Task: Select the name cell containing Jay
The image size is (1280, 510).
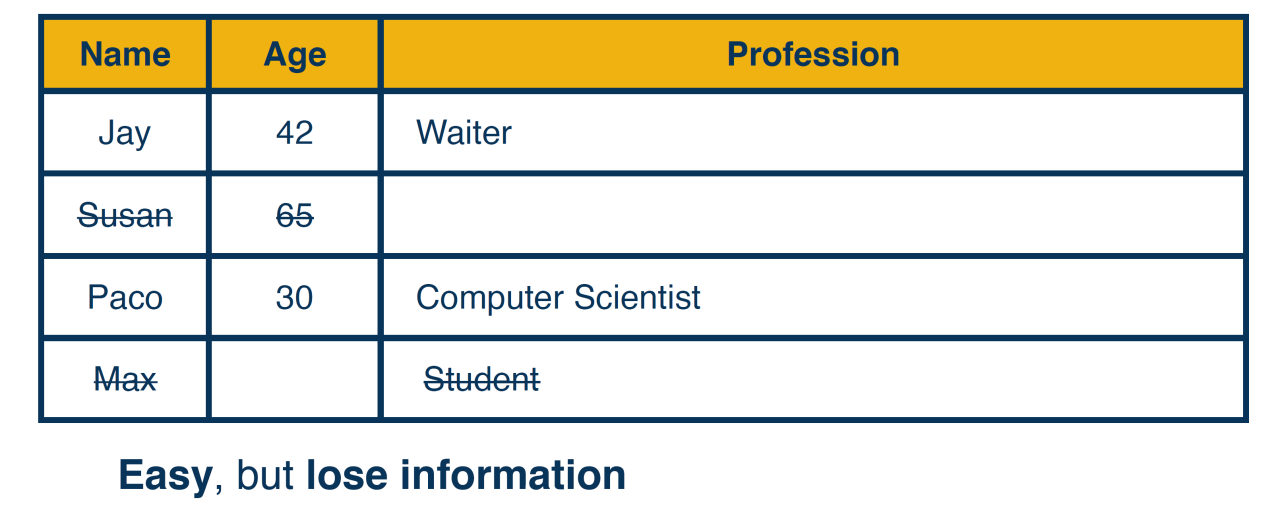Action: [125, 133]
